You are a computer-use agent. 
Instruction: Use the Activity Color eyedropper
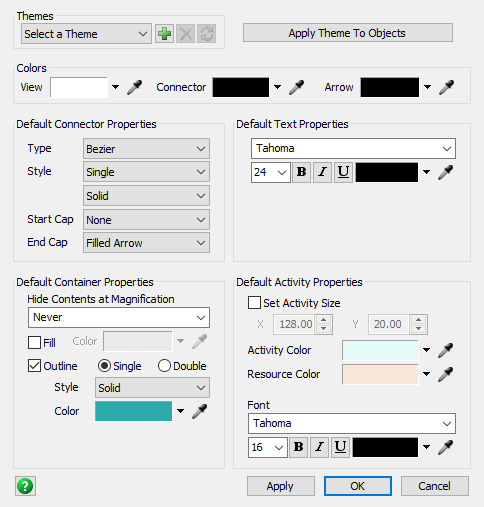click(446, 350)
